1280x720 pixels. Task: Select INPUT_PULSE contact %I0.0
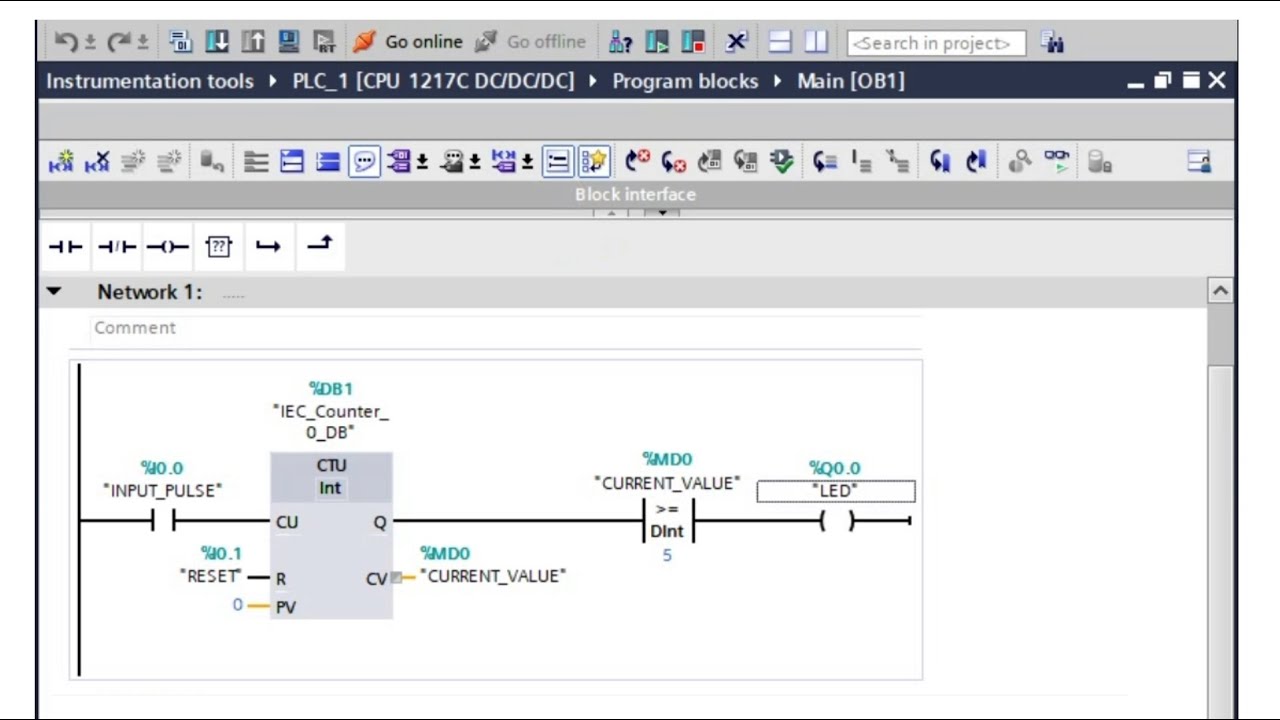pos(162,521)
